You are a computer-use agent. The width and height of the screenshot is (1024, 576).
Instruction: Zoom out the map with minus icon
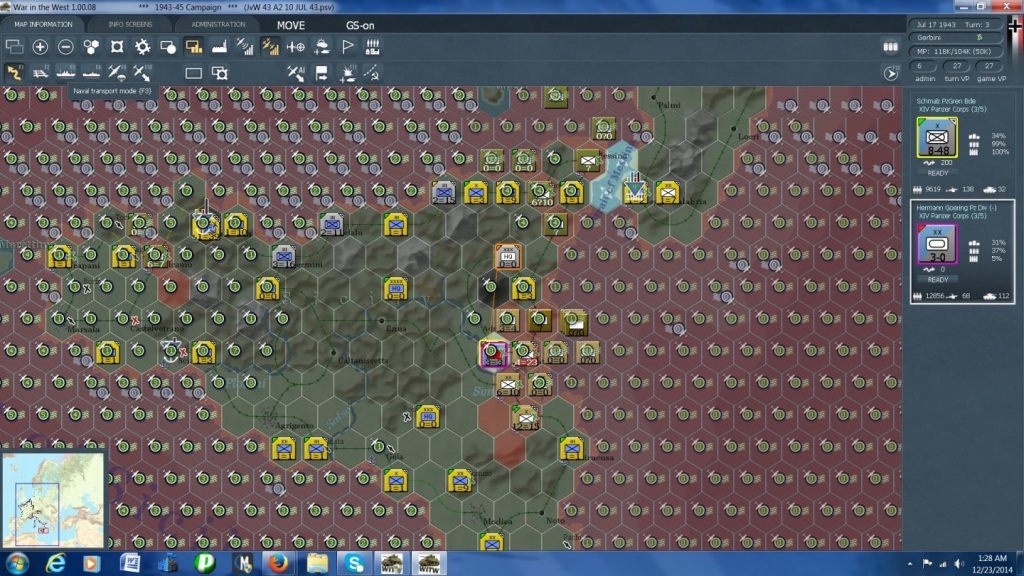tap(65, 46)
